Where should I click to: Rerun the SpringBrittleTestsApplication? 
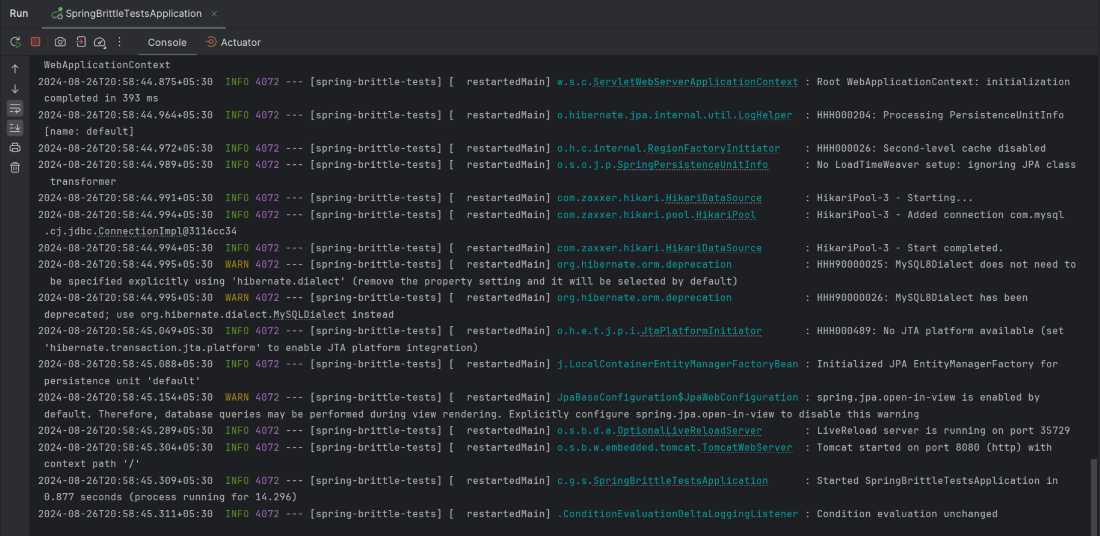tap(15, 42)
